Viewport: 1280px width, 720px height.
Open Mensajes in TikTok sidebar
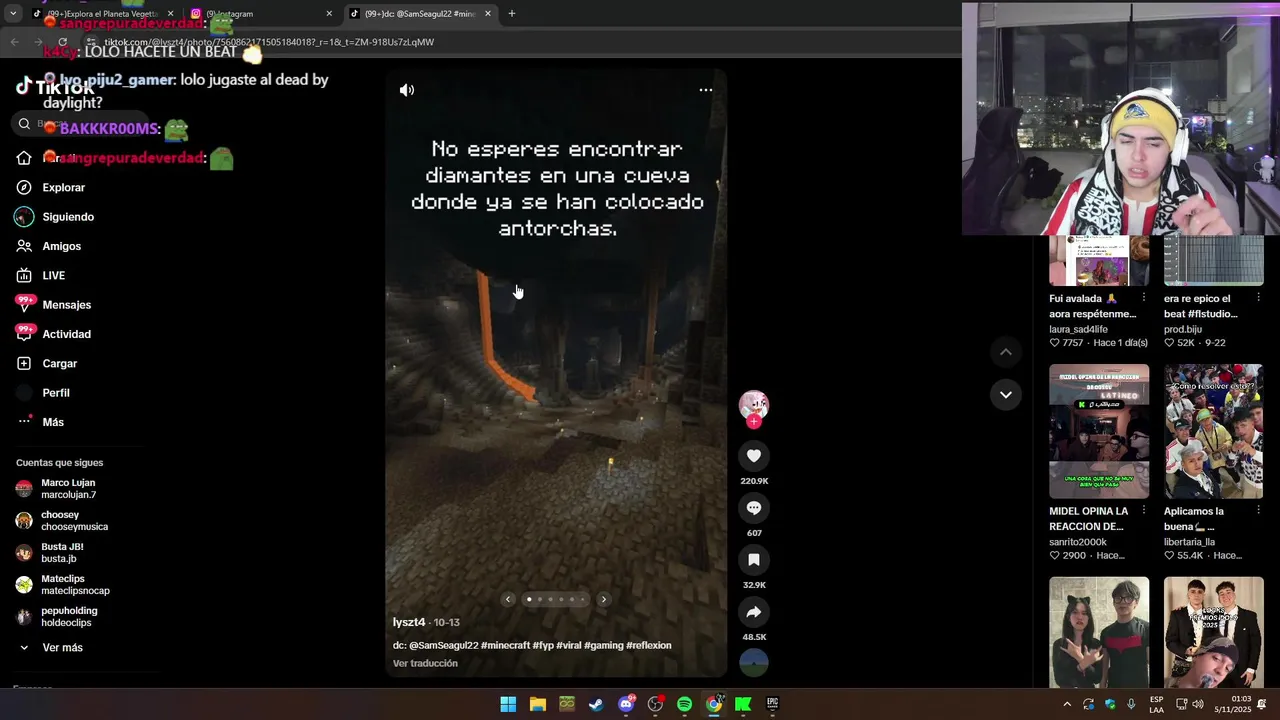pos(66,305)
